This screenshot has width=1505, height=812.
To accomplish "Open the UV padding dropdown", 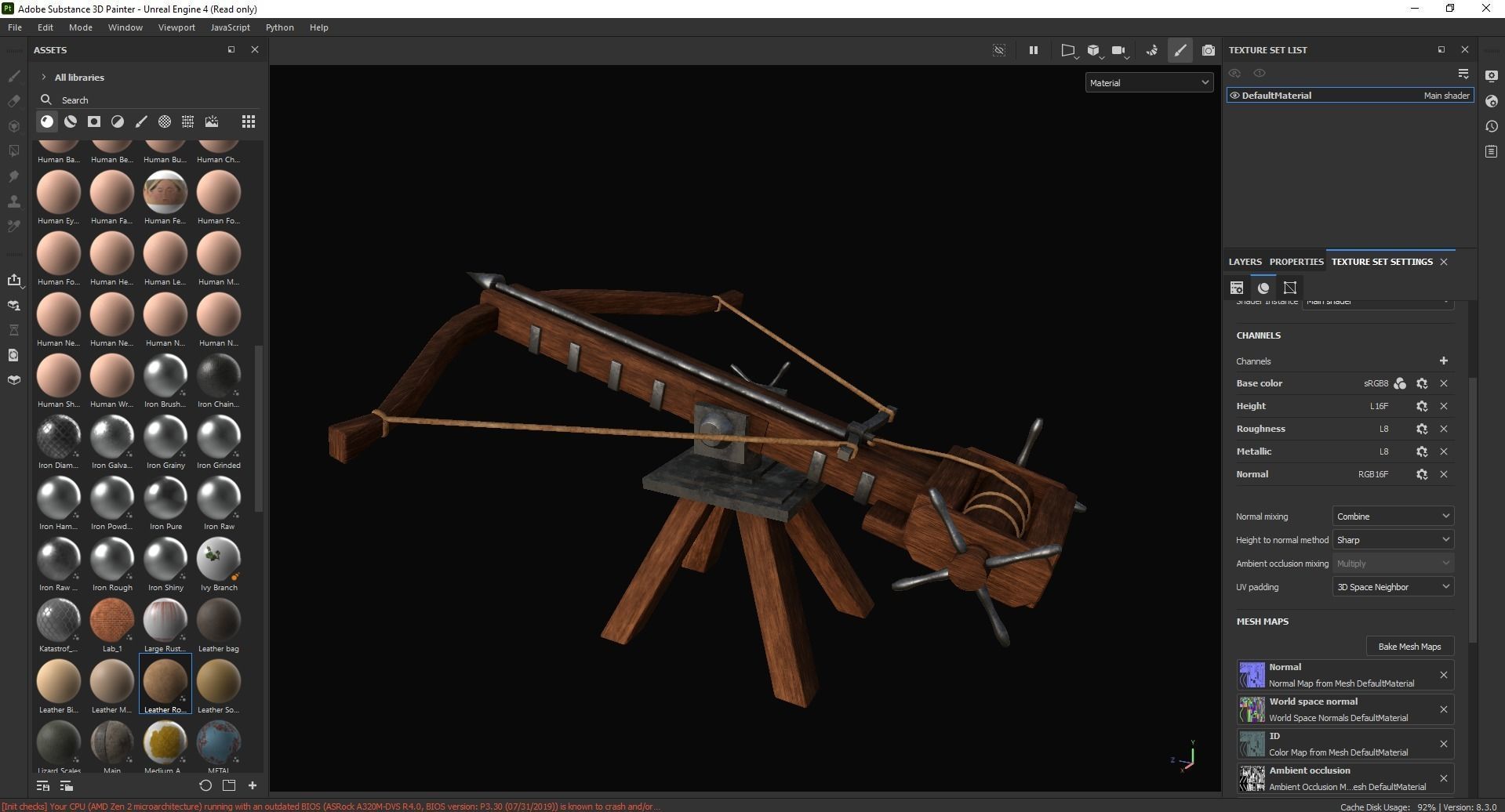I will point(1393,586).
